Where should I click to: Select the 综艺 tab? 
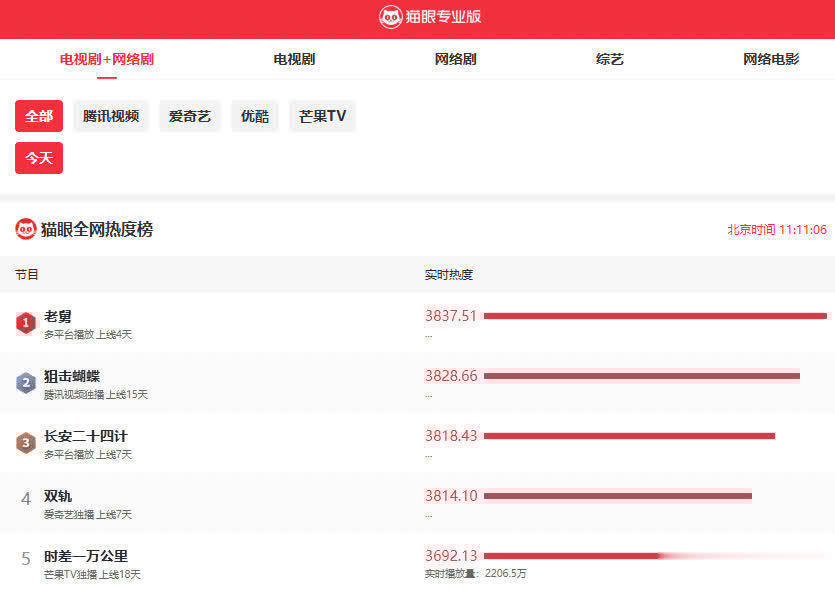[609, 59]
